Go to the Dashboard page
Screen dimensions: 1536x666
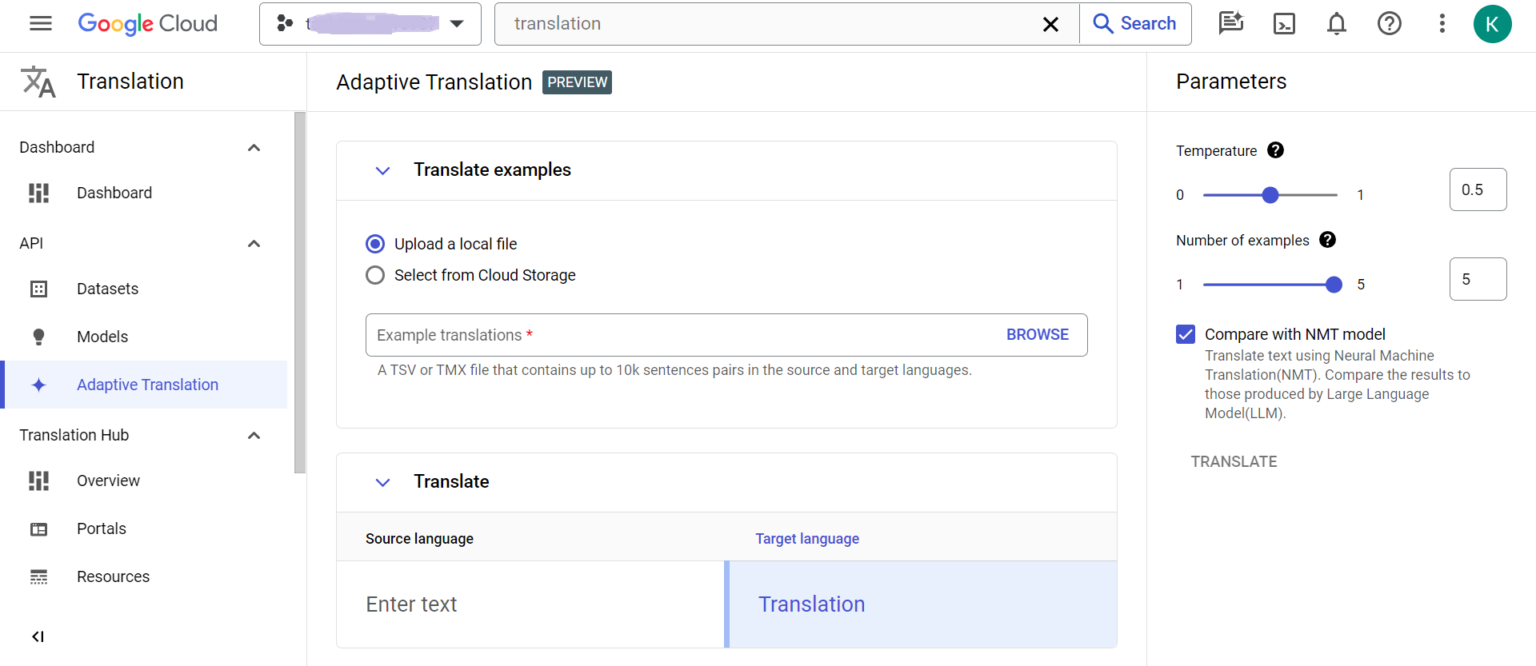pyautogui.click(x=113, y=192)
